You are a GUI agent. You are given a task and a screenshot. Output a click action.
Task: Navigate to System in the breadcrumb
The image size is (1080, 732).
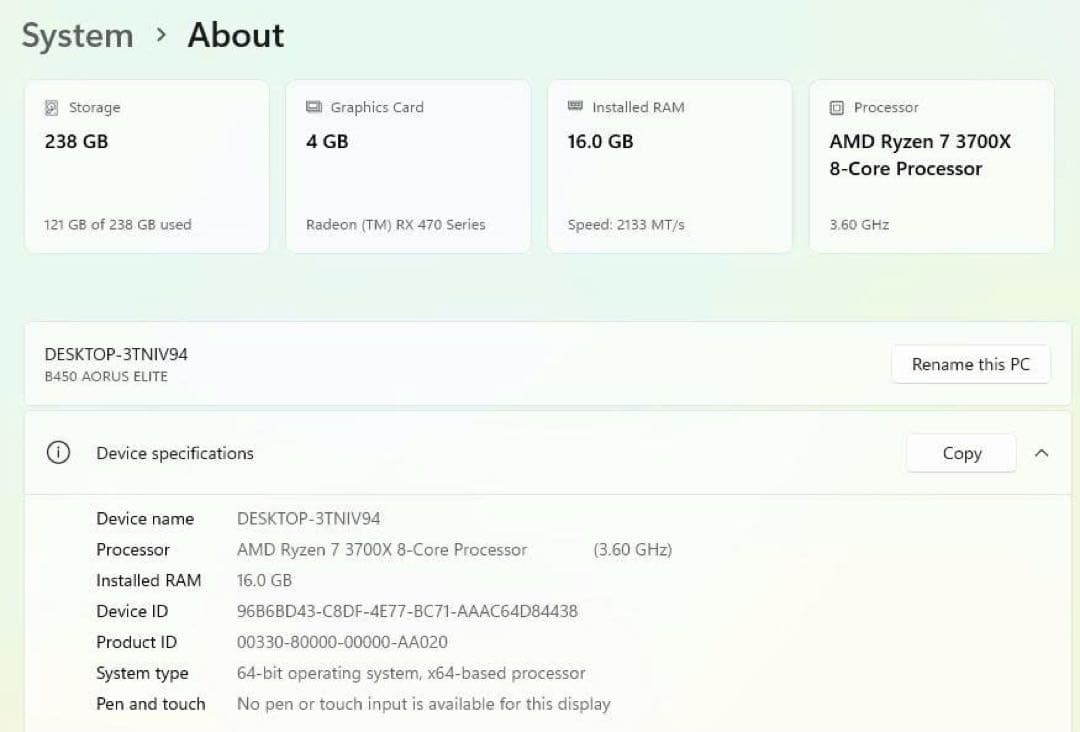click(77, 35)
